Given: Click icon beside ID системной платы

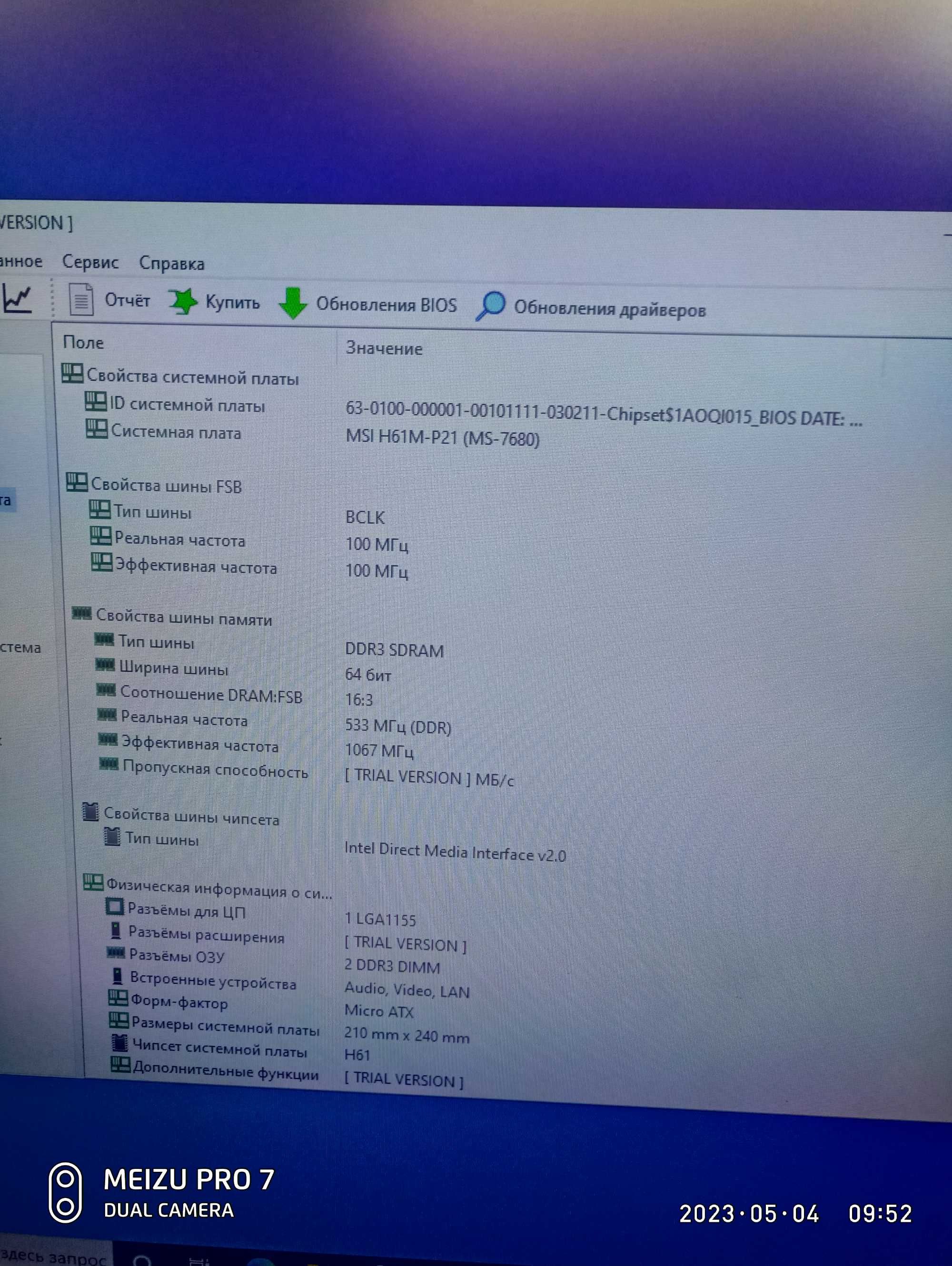Looking at the screenshot, I should pos(96,401).
